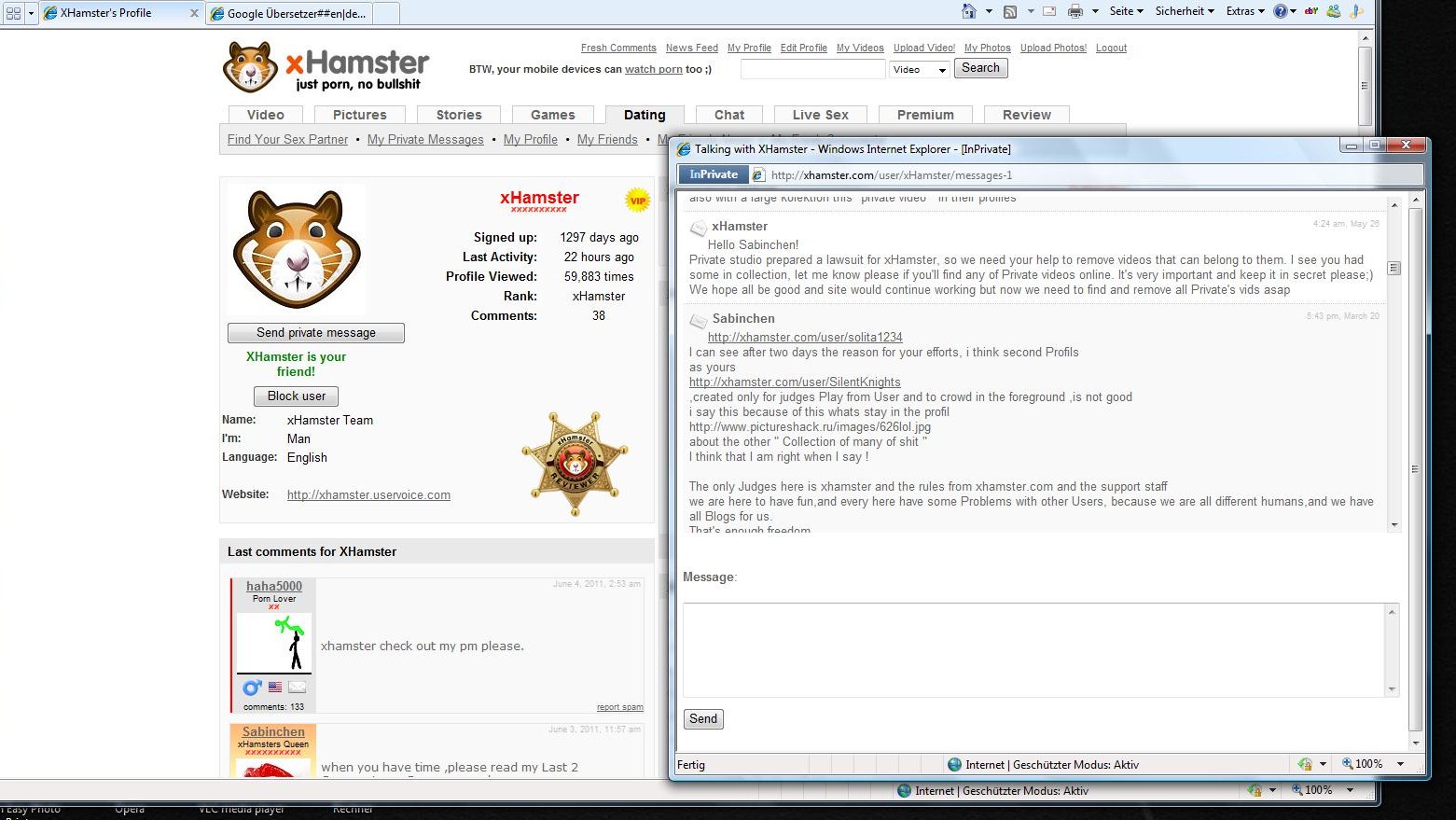Click the Home icon in the IE toolbar
This screenshot has height=820, width=1456.
point(969,11)
